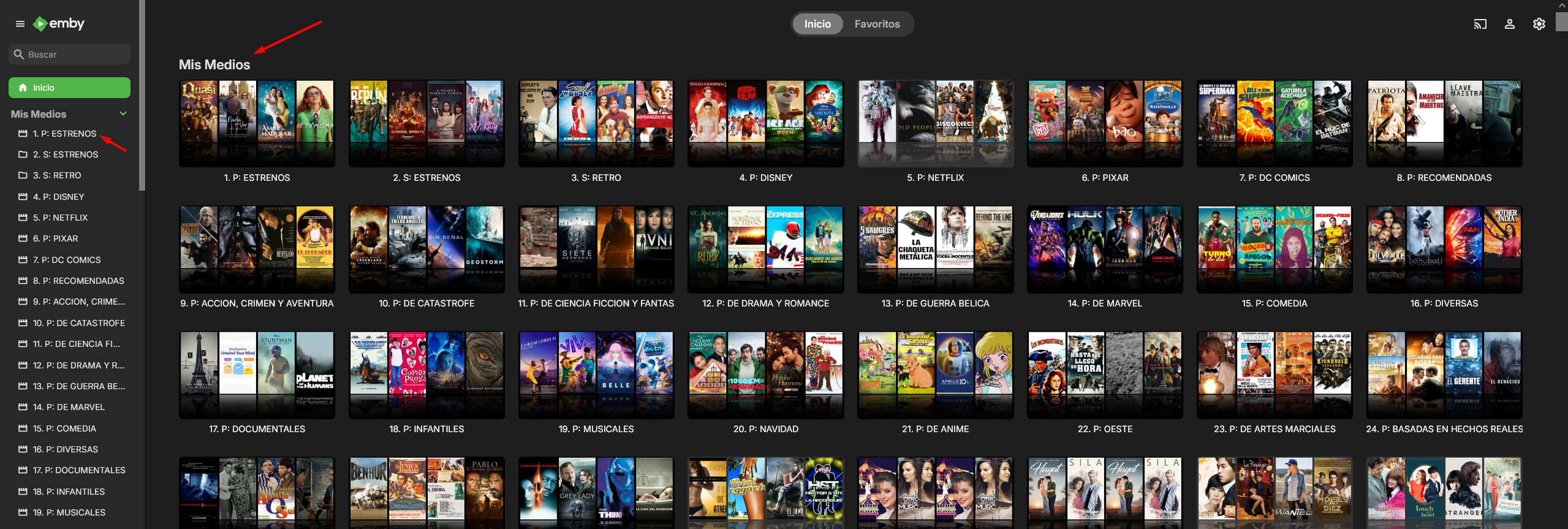Open the 10. P: DE CATASTROFE library thumbnail
This screenshot has width=1568, height=529.
(x=426, y=249)
